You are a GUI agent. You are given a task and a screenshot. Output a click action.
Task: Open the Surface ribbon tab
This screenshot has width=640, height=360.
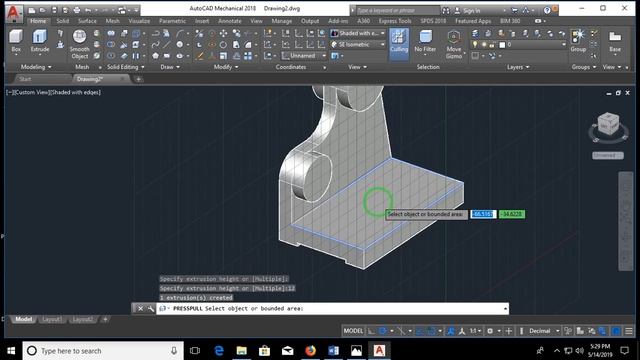(87, 21)
